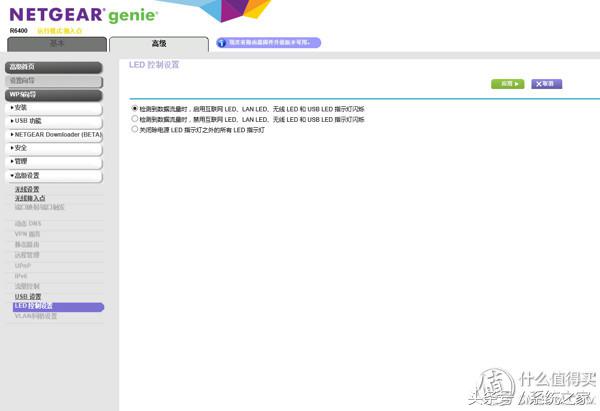The image size is (600, 411).
Task: Select highlighted LED 控制设置 menu item
Action: point(58,307)
